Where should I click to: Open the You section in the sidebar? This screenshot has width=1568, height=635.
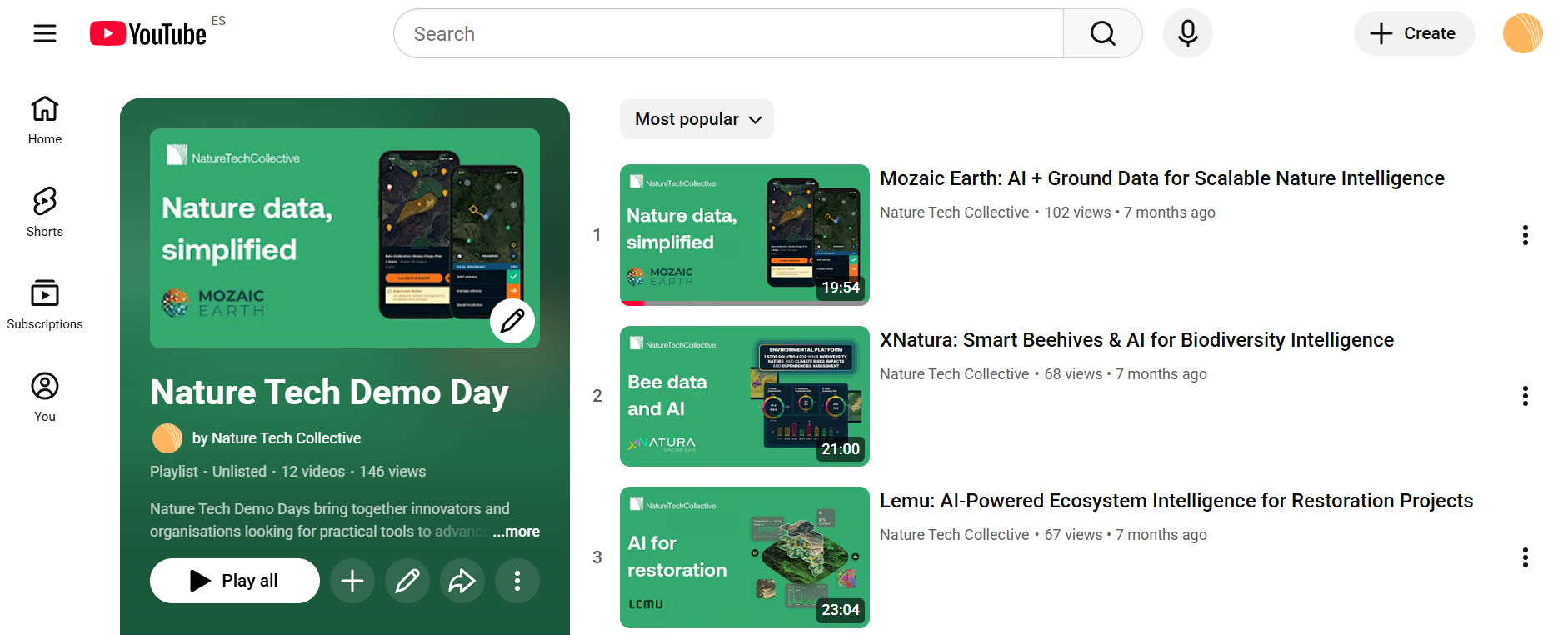[45, 397]
